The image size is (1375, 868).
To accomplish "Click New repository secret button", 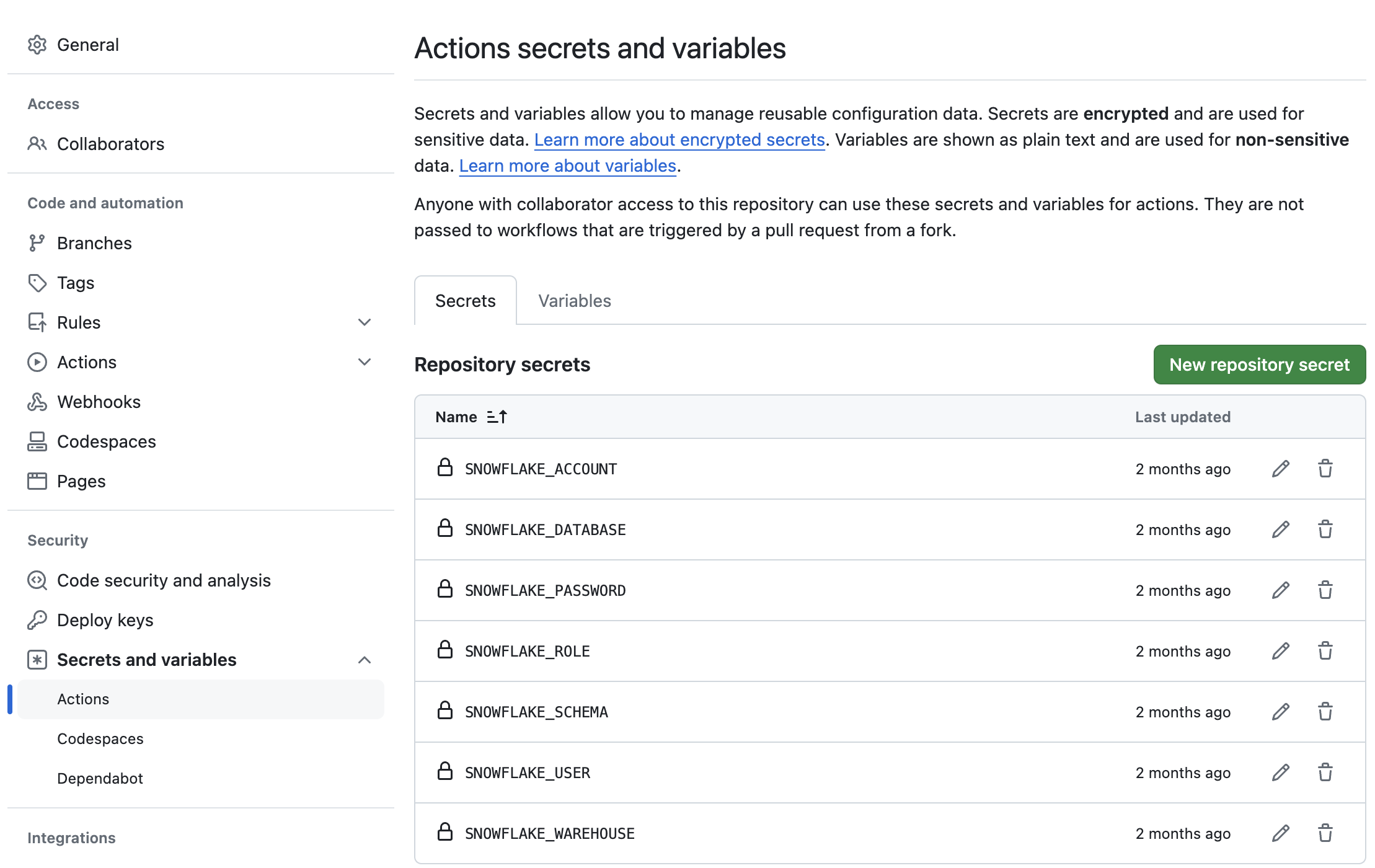I will click(1260, 365).
